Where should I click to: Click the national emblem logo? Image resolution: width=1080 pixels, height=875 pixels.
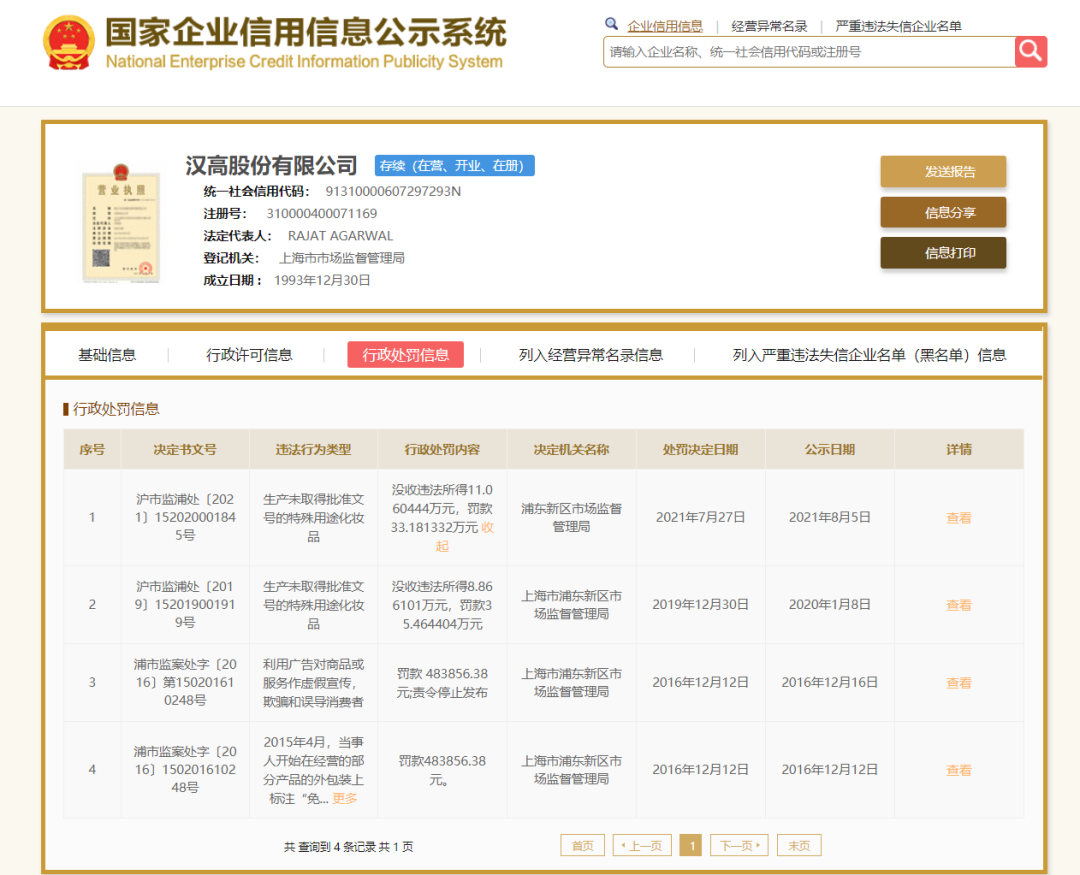(x=68, y=43)
